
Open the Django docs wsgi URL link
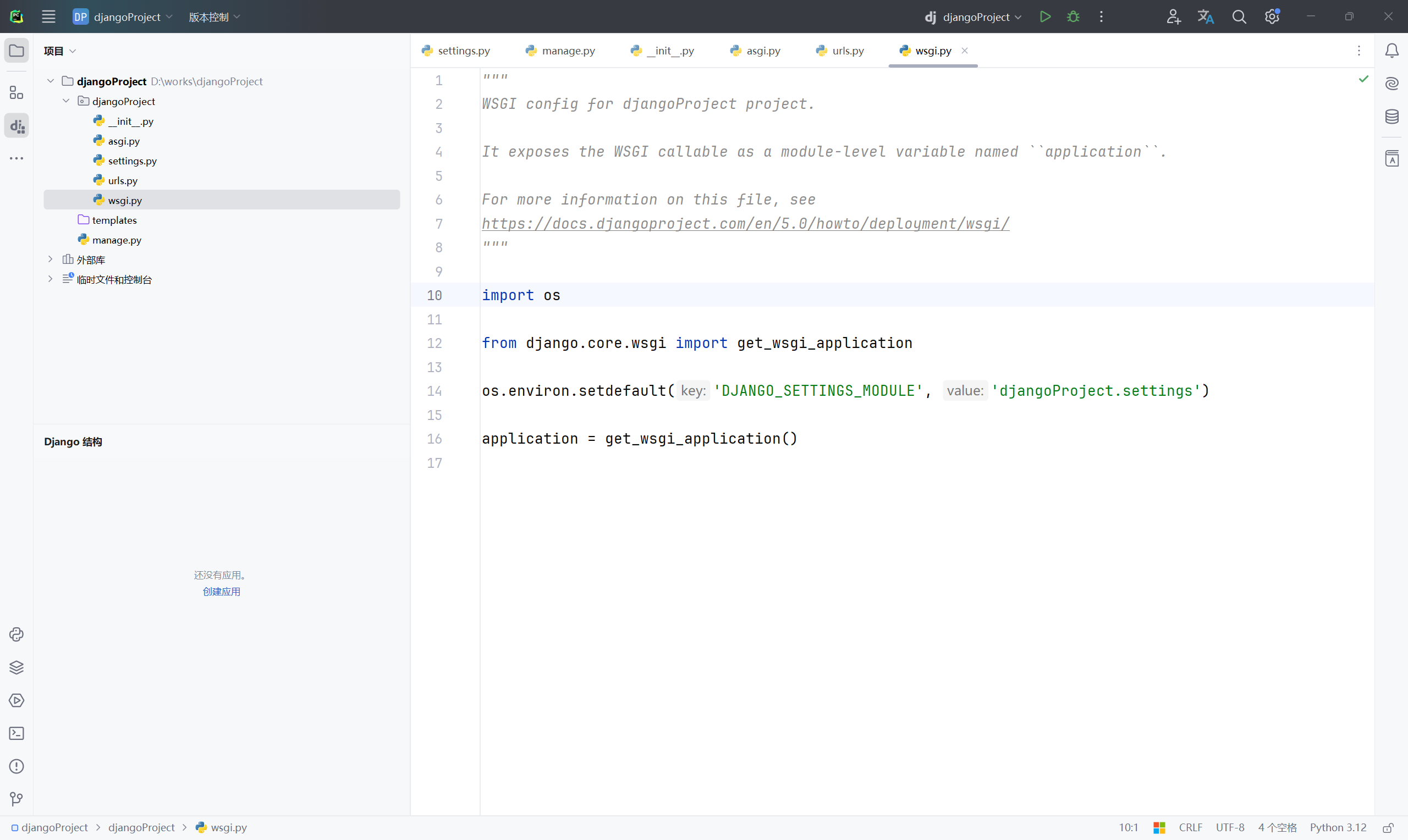746,224
